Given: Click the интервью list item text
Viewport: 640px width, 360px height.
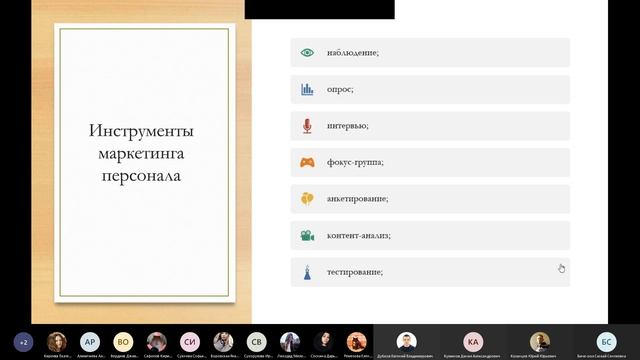Looking at the screenshot, I should (x=347, y=126).
